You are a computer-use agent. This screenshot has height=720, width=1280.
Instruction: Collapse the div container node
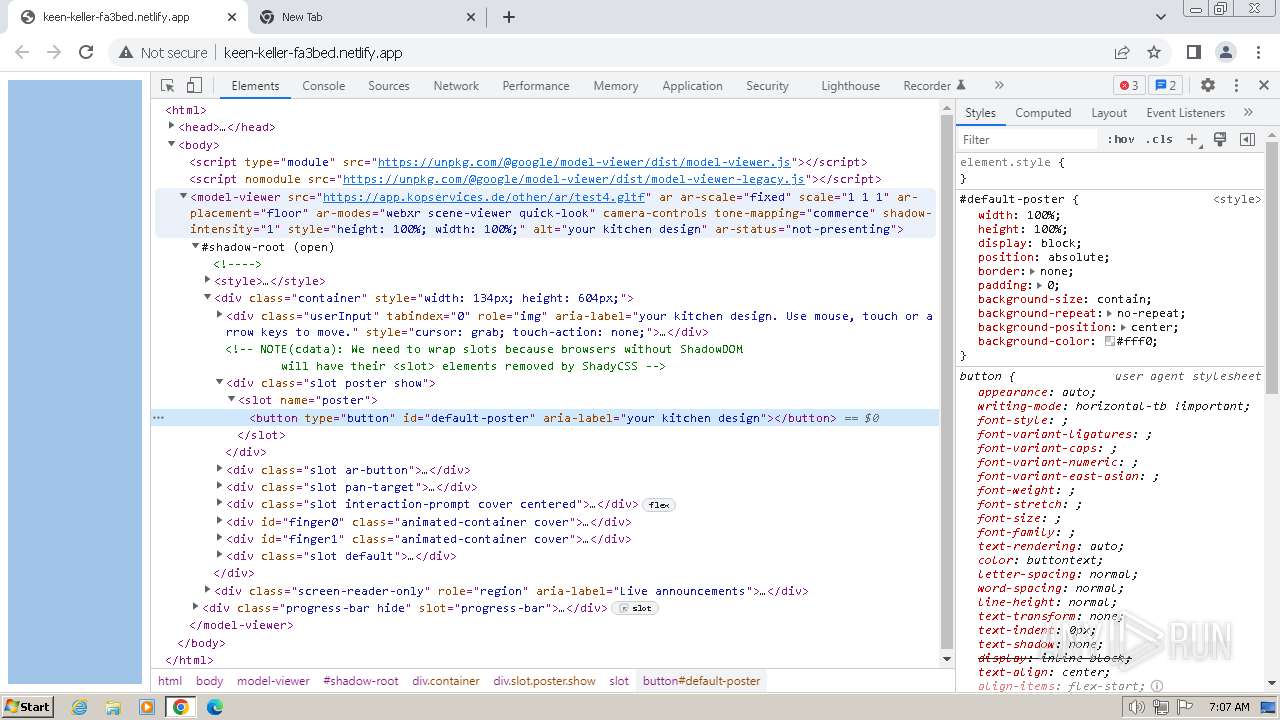(x=208, y=298)
